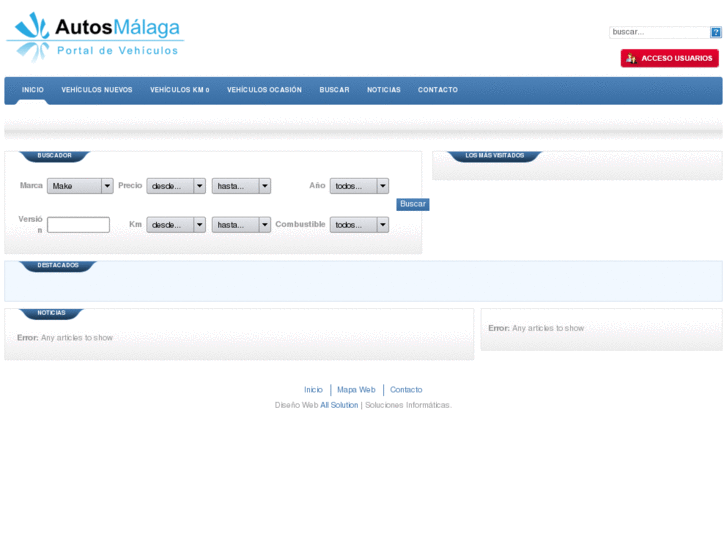Click error text in Noticias panel
The image size is (727, 545).
65,338
